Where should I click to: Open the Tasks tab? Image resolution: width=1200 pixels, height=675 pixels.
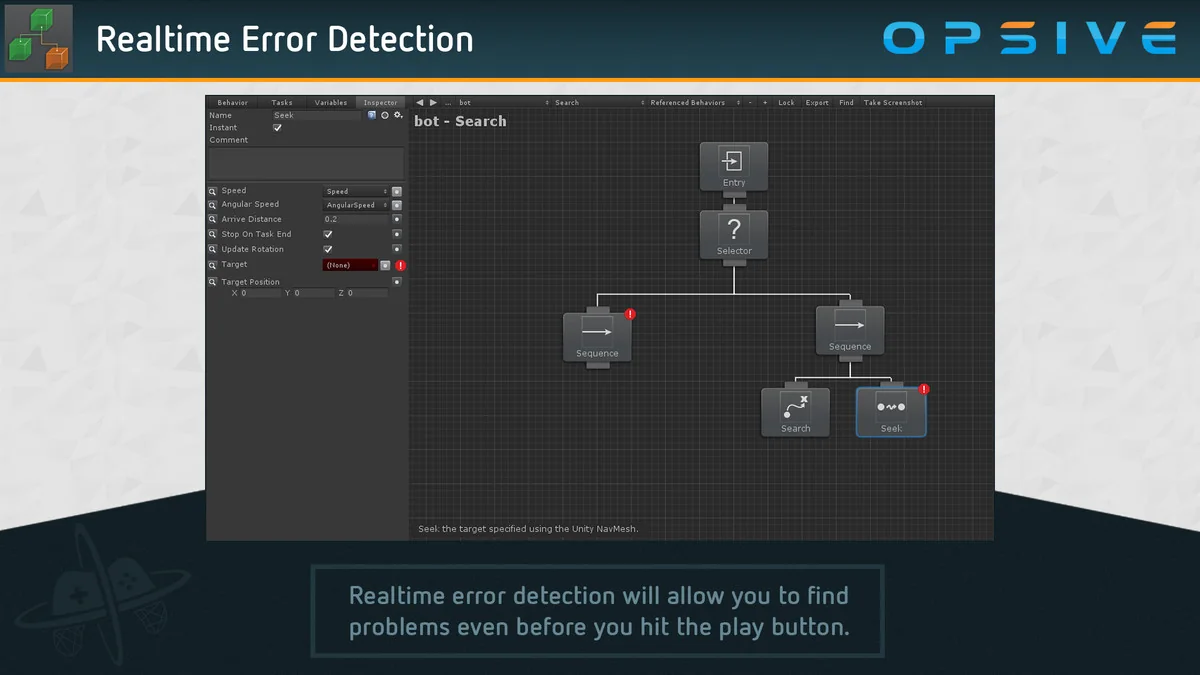click(281, 102)
